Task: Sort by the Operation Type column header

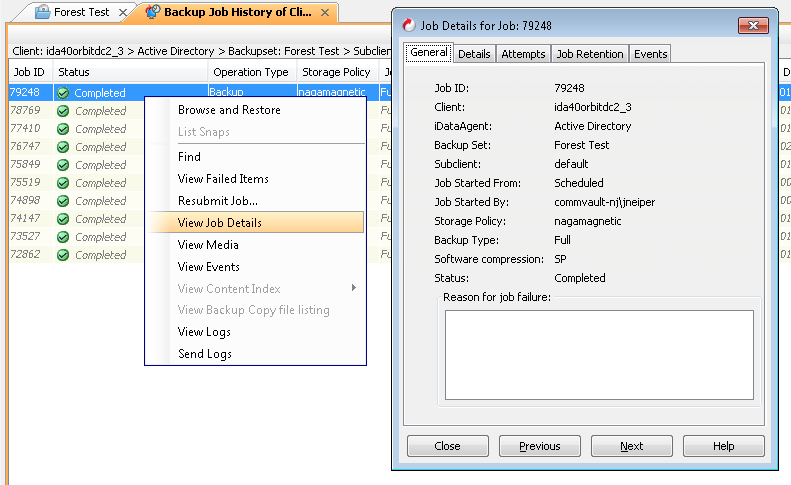Action: pyautogui.click(x=250, y=72)
